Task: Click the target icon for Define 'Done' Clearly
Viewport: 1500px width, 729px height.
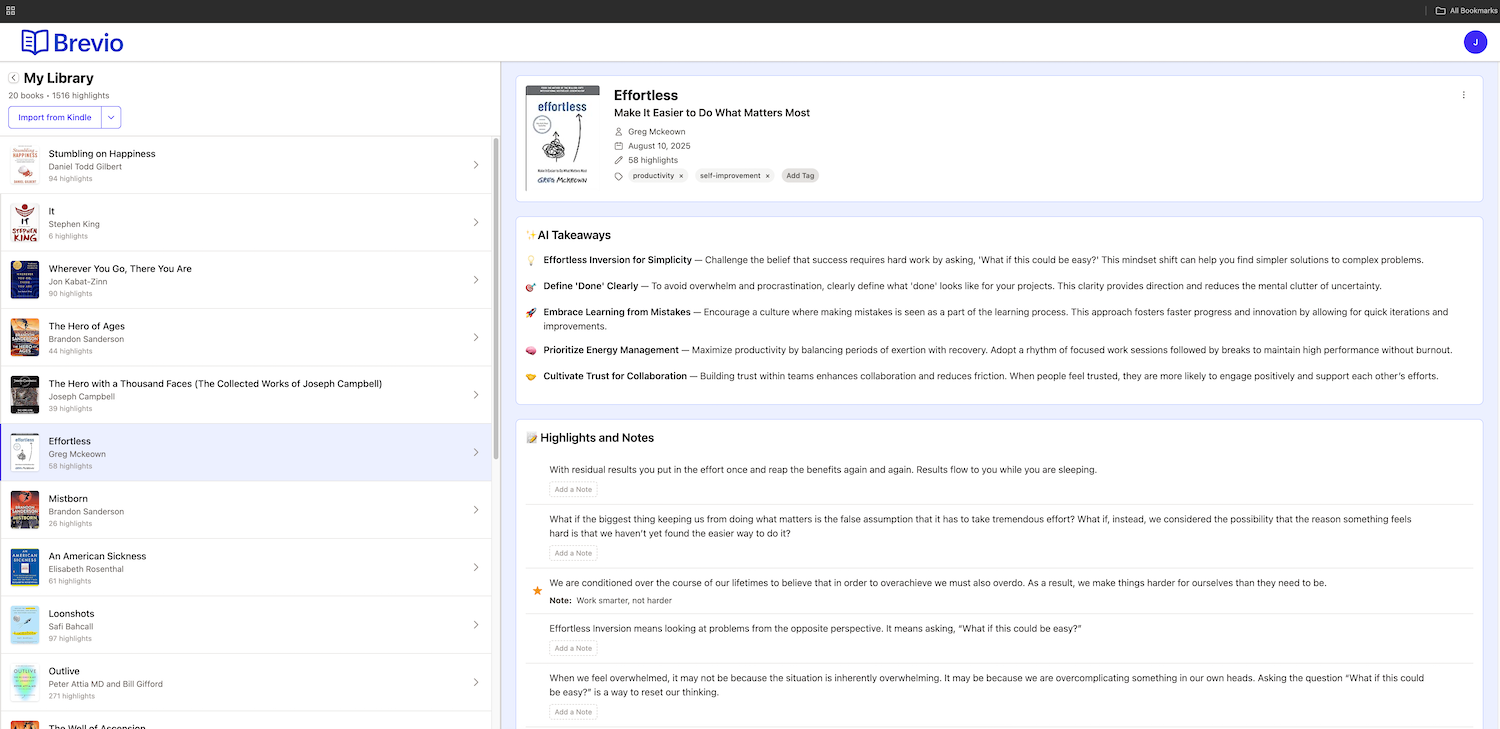Action: tap(531, 286)
